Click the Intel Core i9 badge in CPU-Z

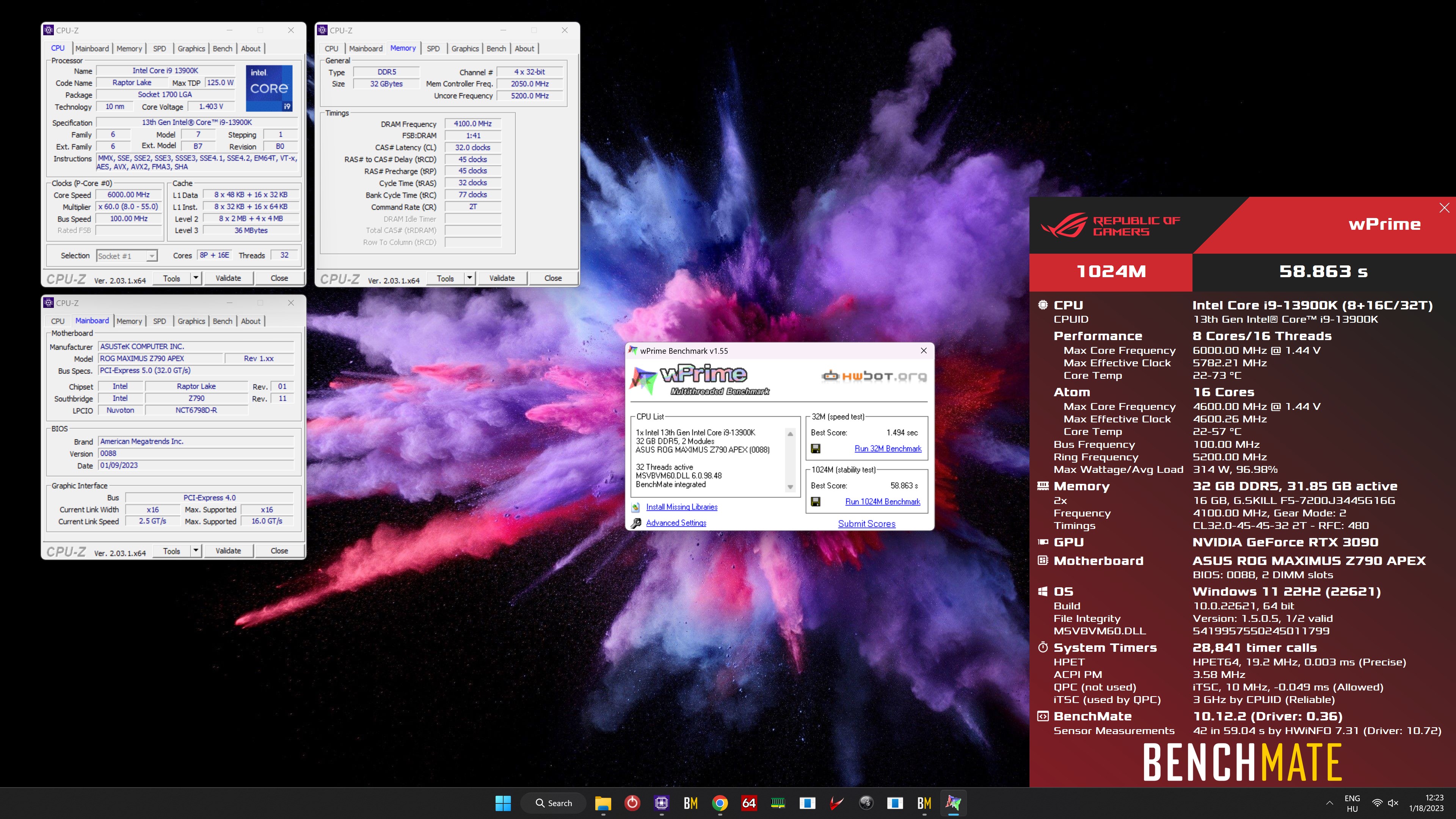click(269, 88)
